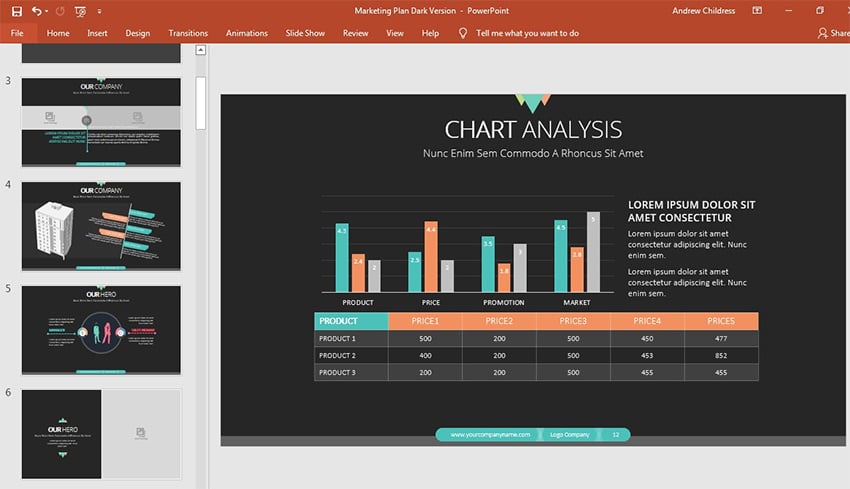
Task: Click the Andrew Childress account name
Action: 704,11
